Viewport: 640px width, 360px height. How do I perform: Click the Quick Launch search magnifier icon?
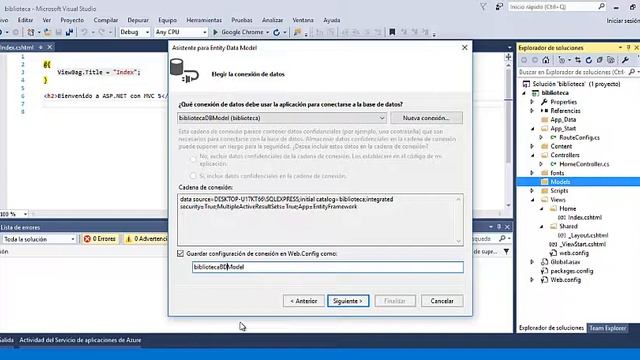(601, 7)
